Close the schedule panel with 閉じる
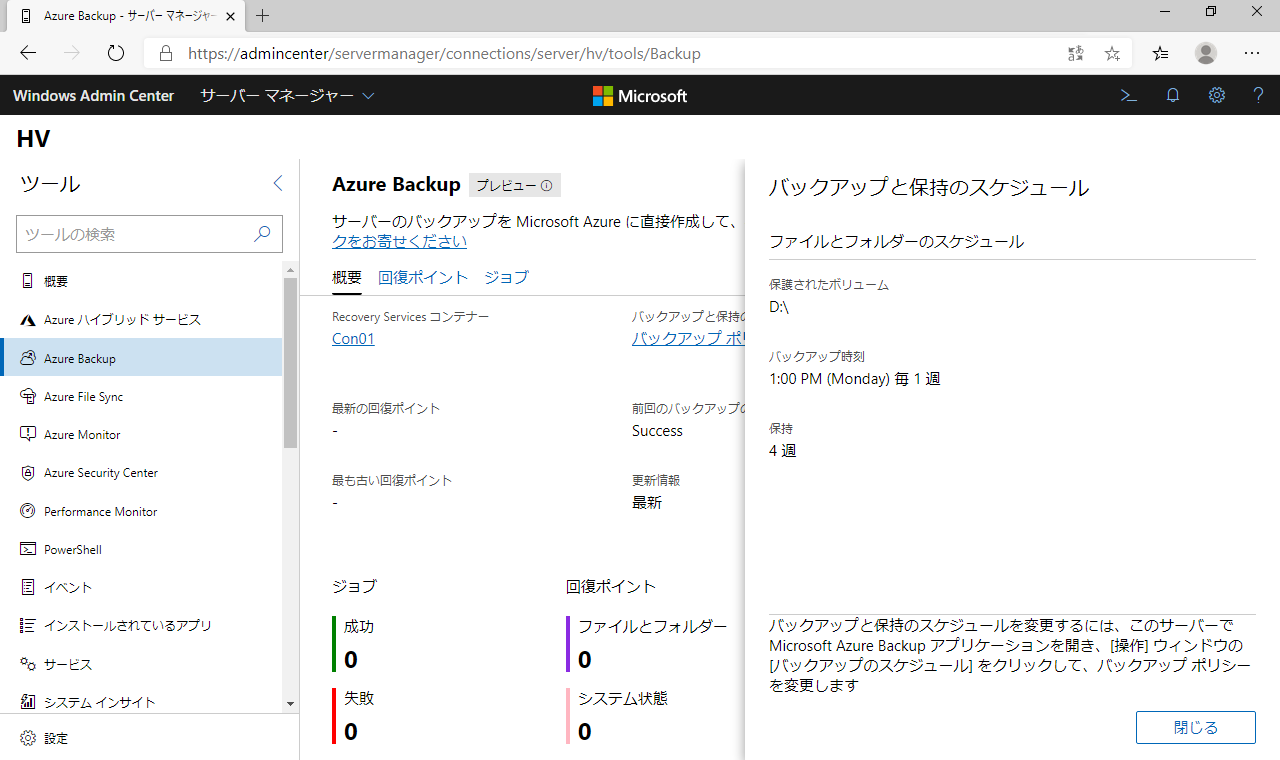Screen dimensions: 1280x760 click(x=1195, y=728)
